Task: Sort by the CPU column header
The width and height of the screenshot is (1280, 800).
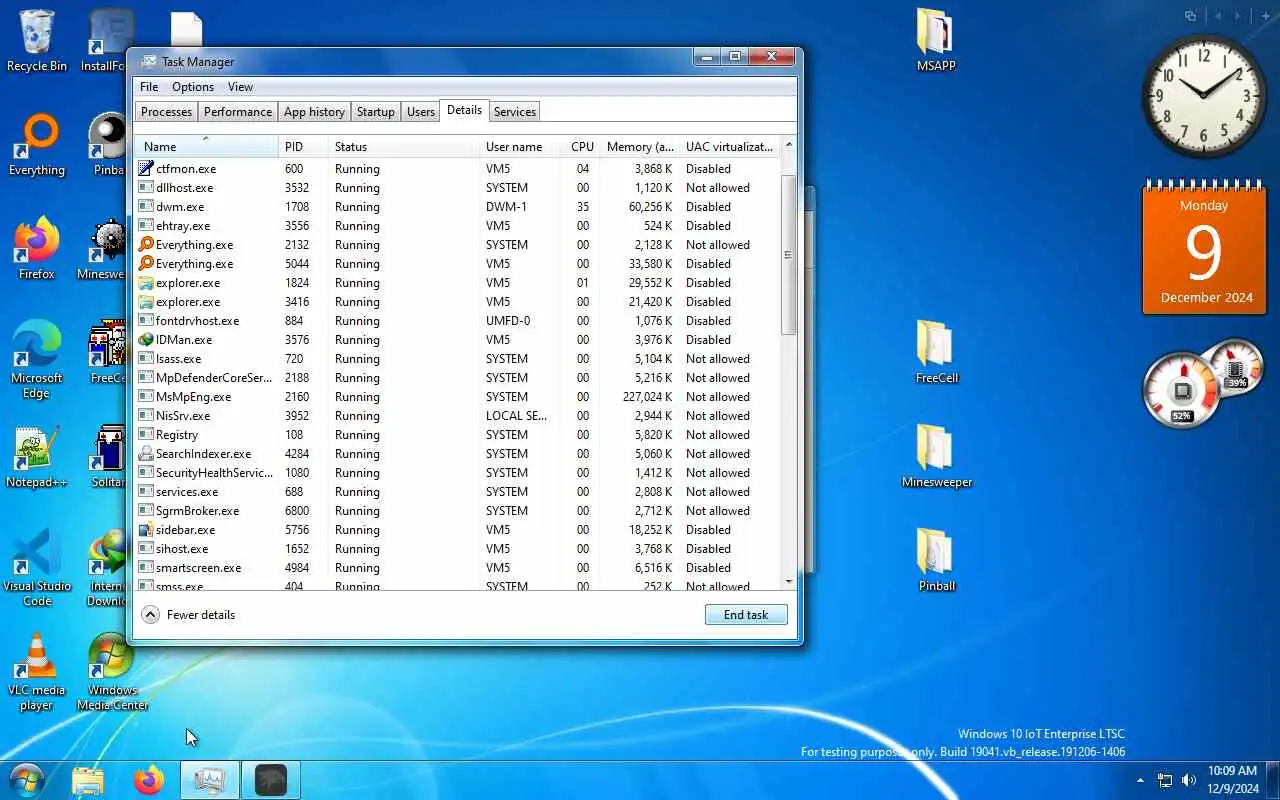Action: coord(582,147)
